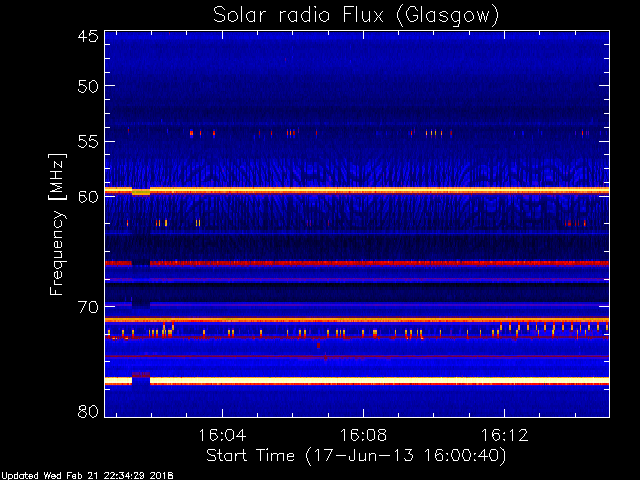Click the 45 frequency tick label
640x480 pixels.
pos(88,36)
